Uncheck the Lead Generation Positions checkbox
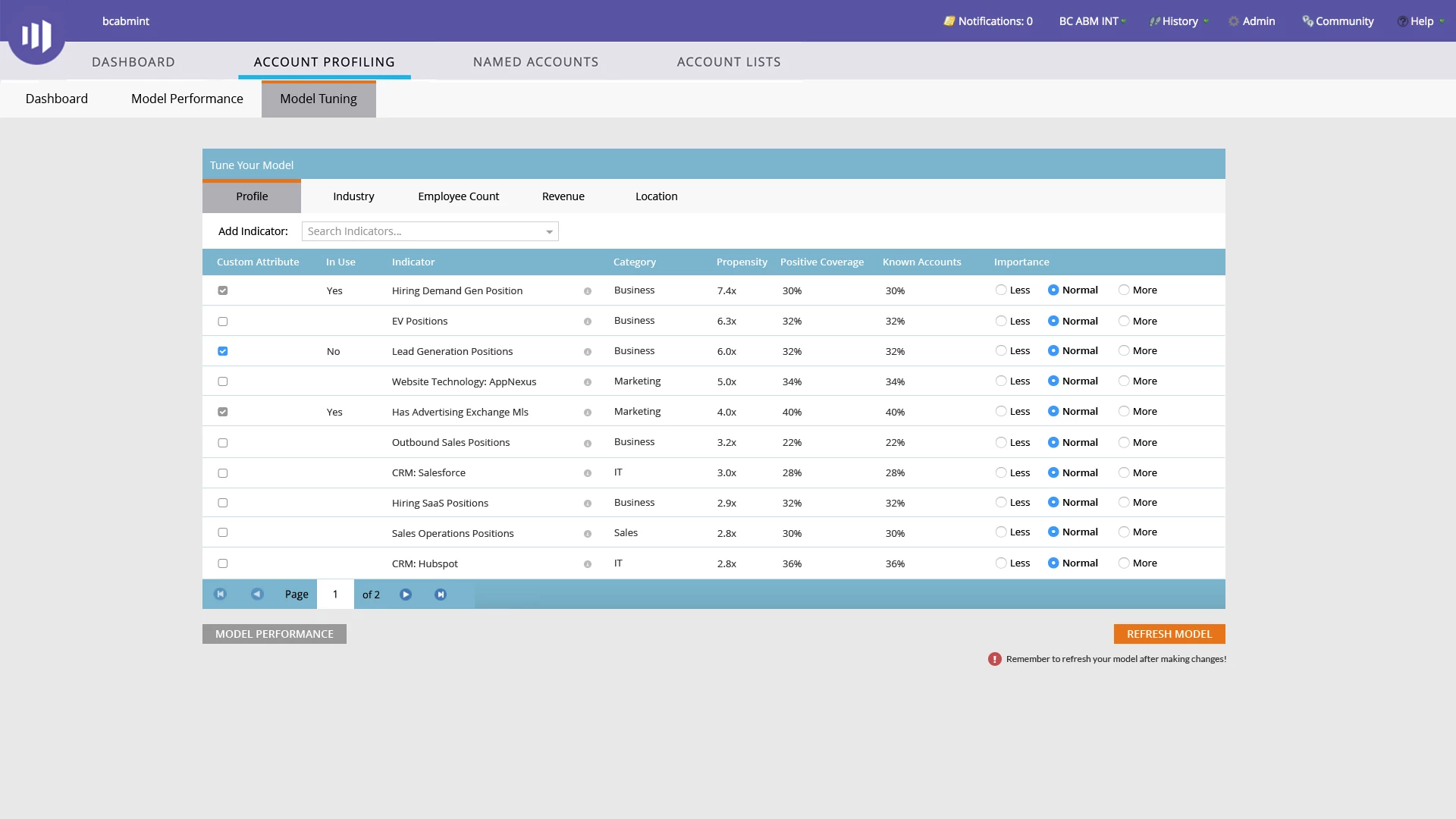This screenshot has height=819, width=1456. [222, 351]
